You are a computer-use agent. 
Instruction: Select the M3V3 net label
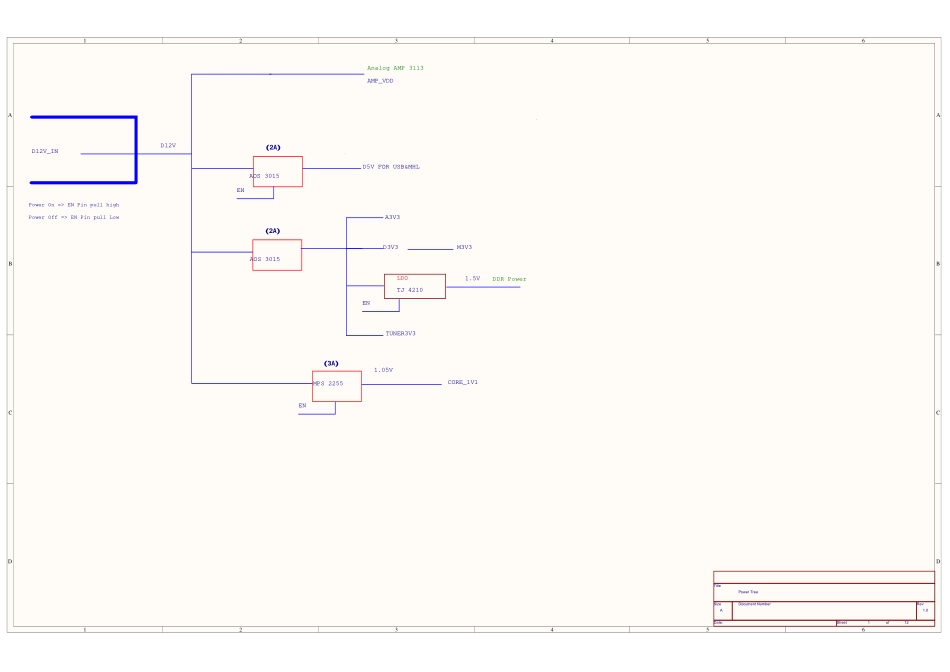pyautogui.click(x=464, y=247)
